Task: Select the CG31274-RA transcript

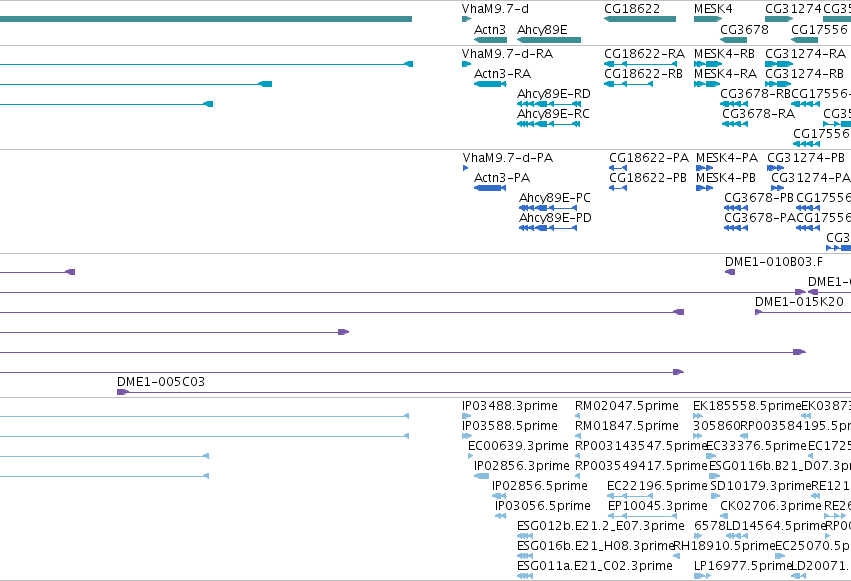Action: pyautogui.click(x=779, y=64)
